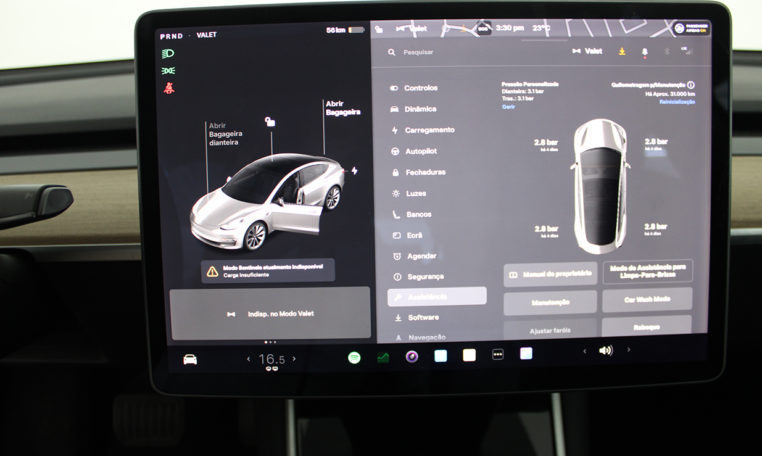Viewport: 762px width, 456px height.
Task: Launch the purple camera lens app
Action: (412, 357)
